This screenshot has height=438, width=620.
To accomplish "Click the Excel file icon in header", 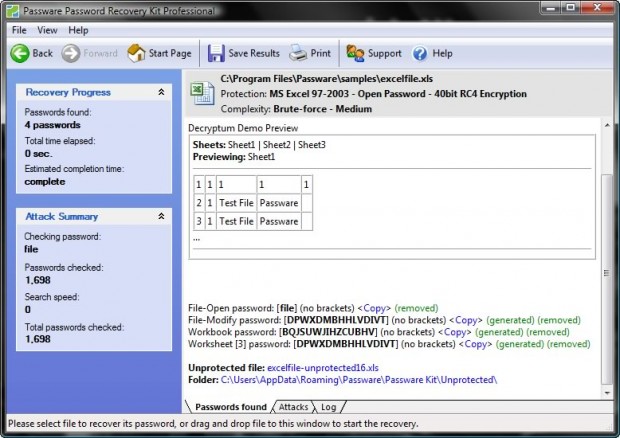I will (201, 93).
